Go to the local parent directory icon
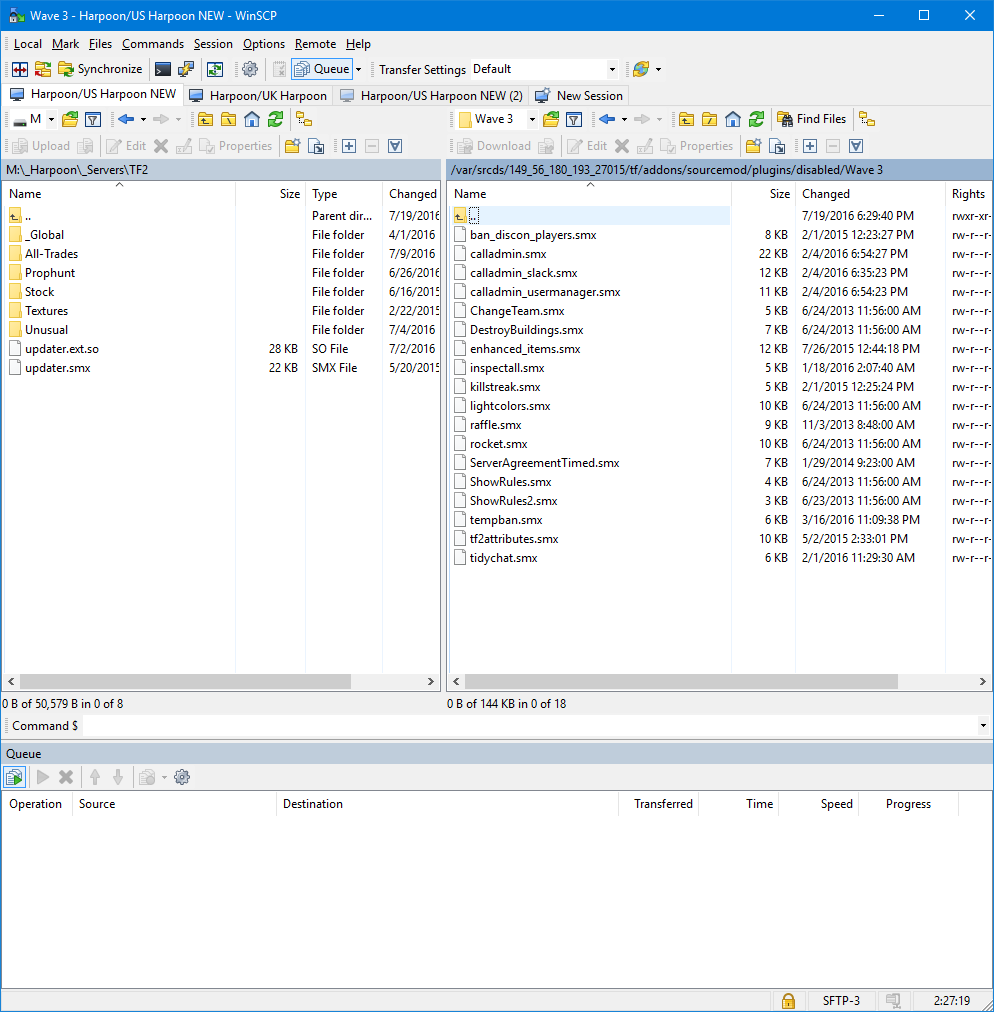The width and height of the screenshot is (994, 1012). [205, 119]
